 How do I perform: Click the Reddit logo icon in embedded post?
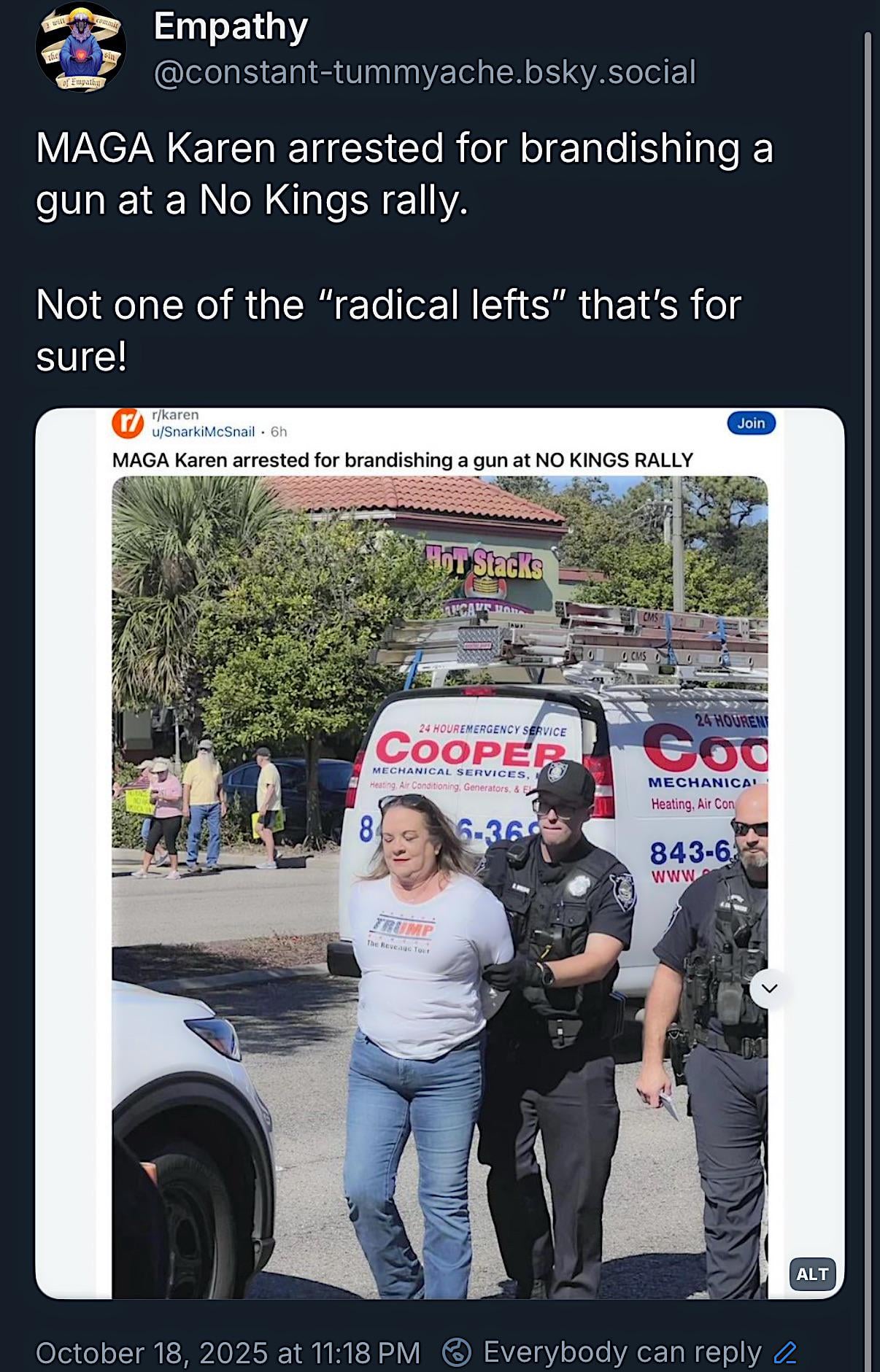(128, 423)
